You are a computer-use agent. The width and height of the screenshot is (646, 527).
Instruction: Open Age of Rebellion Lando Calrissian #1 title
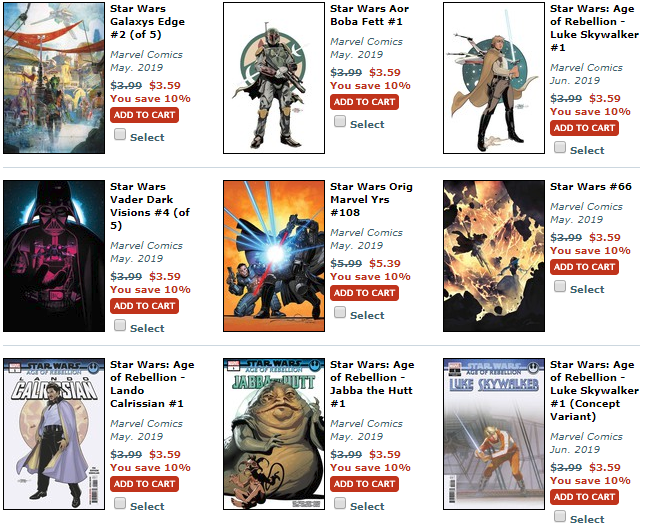click(x=152, y=384)
